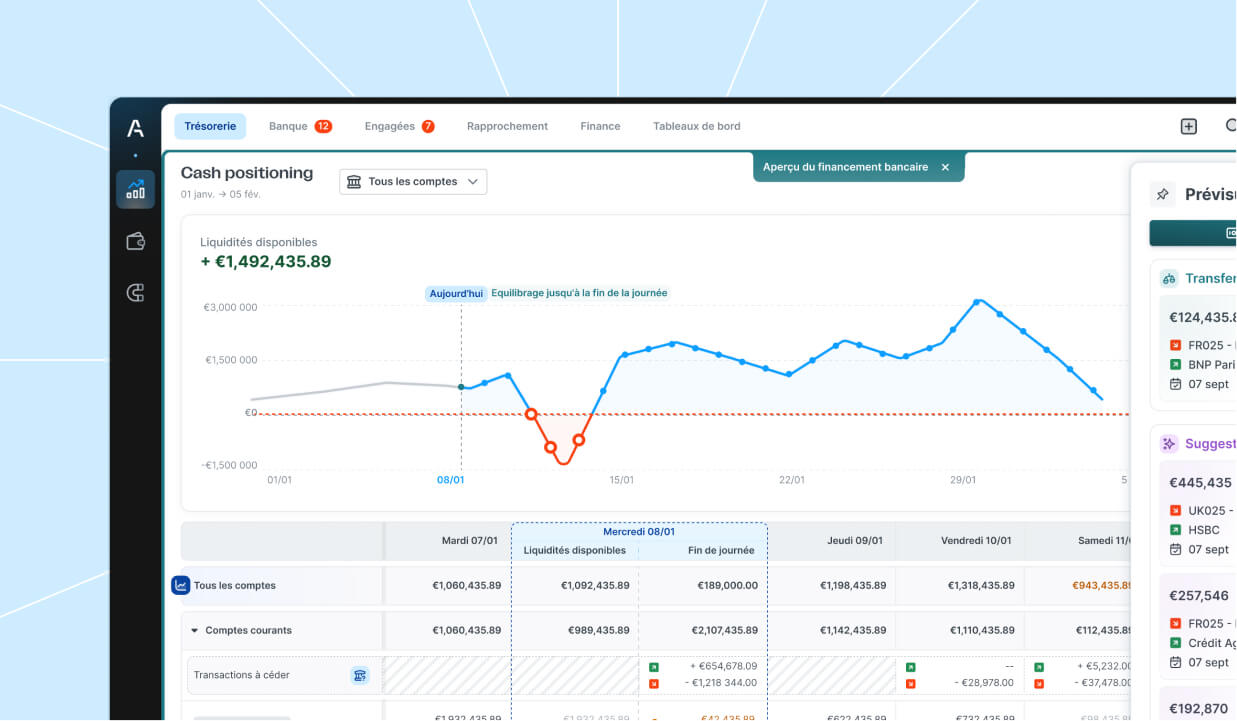Click the calendar icon in €445,435 card
The width and height of the screenshot is (1237, 721).
1175,549
